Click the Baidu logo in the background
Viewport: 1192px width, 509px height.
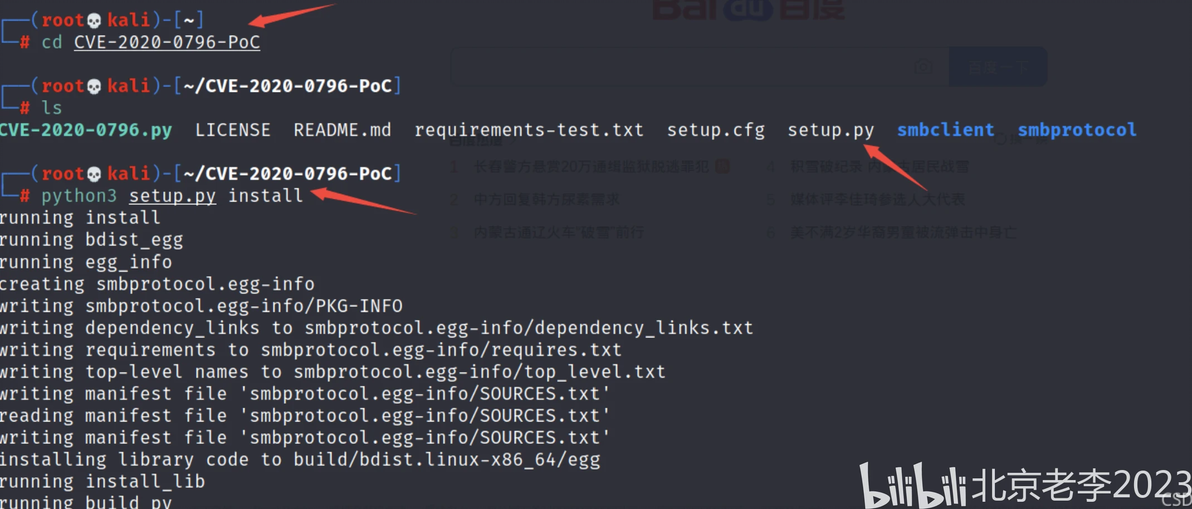coord(748,10)
